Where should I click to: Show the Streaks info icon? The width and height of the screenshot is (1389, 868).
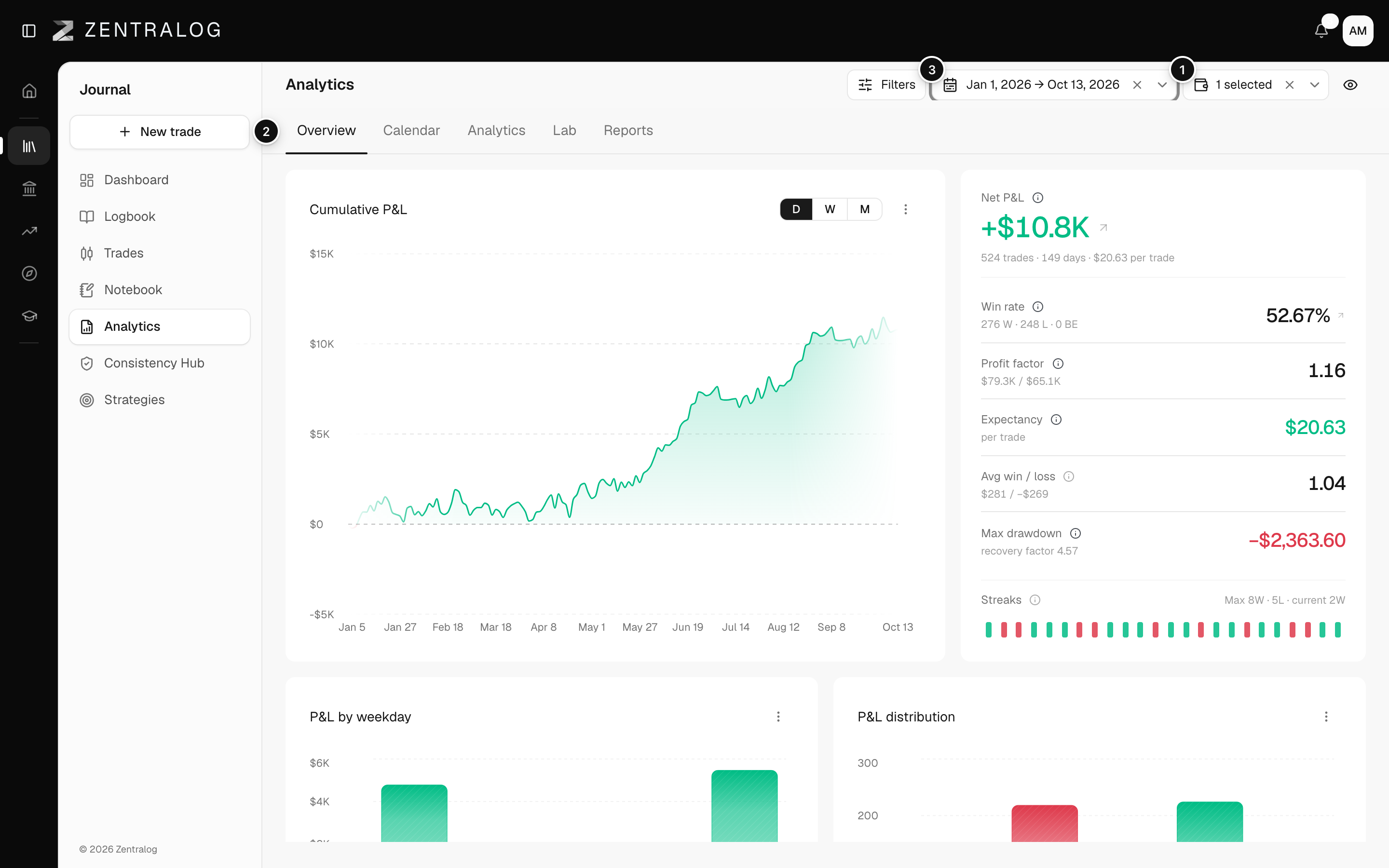[x=1035, y=600]
